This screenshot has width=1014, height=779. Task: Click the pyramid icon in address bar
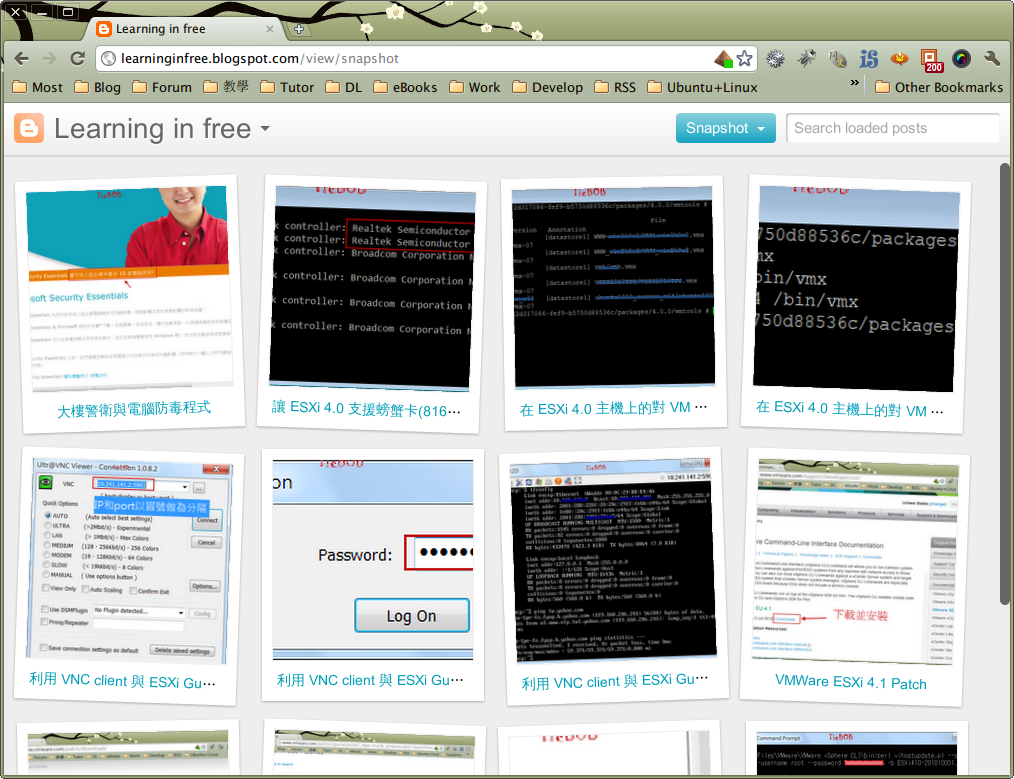pyautogui.click(x=724, y=59)
